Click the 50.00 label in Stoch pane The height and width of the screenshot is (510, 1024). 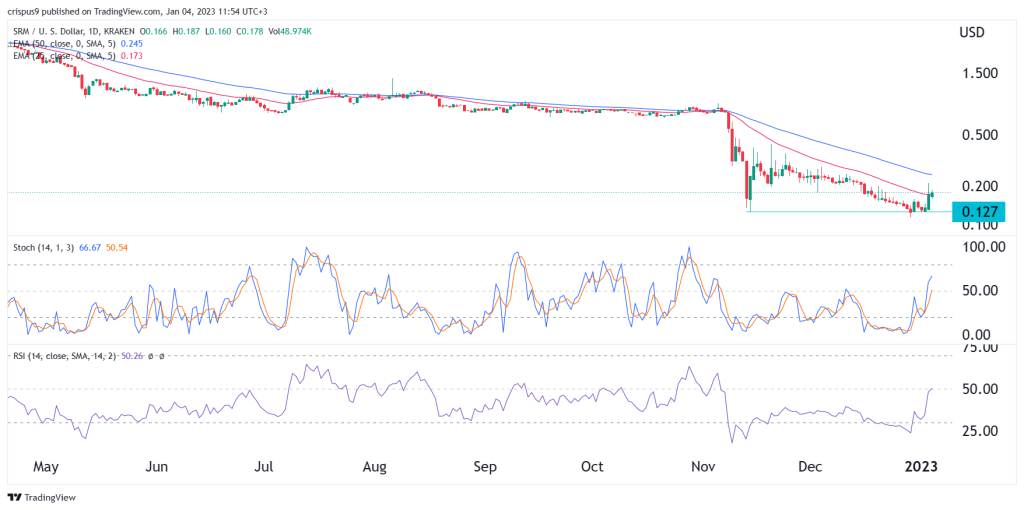[x=980, y=291]
